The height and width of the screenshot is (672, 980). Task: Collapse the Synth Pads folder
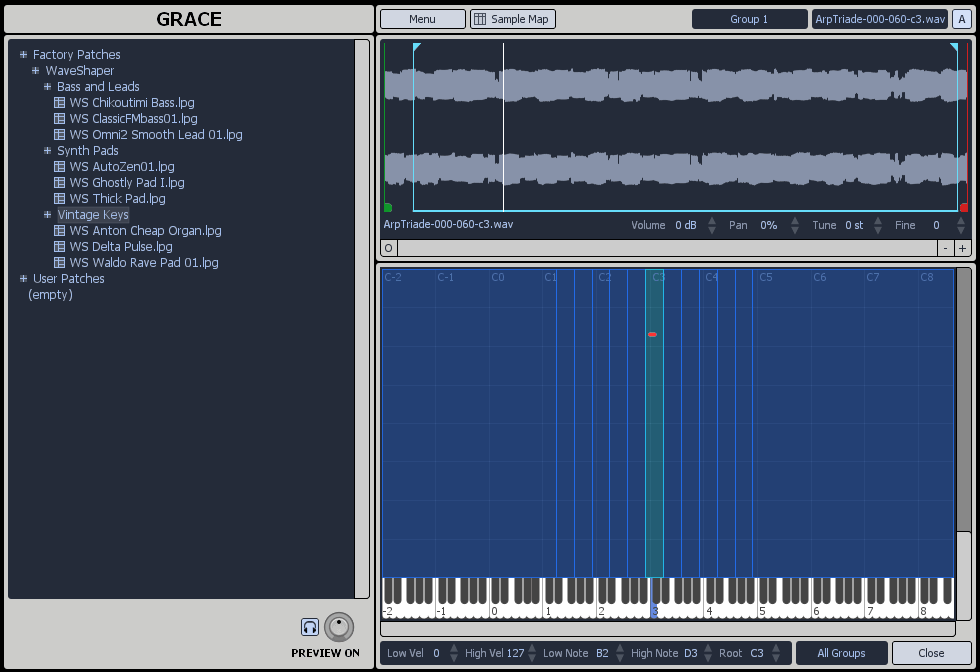pos(48,151)
